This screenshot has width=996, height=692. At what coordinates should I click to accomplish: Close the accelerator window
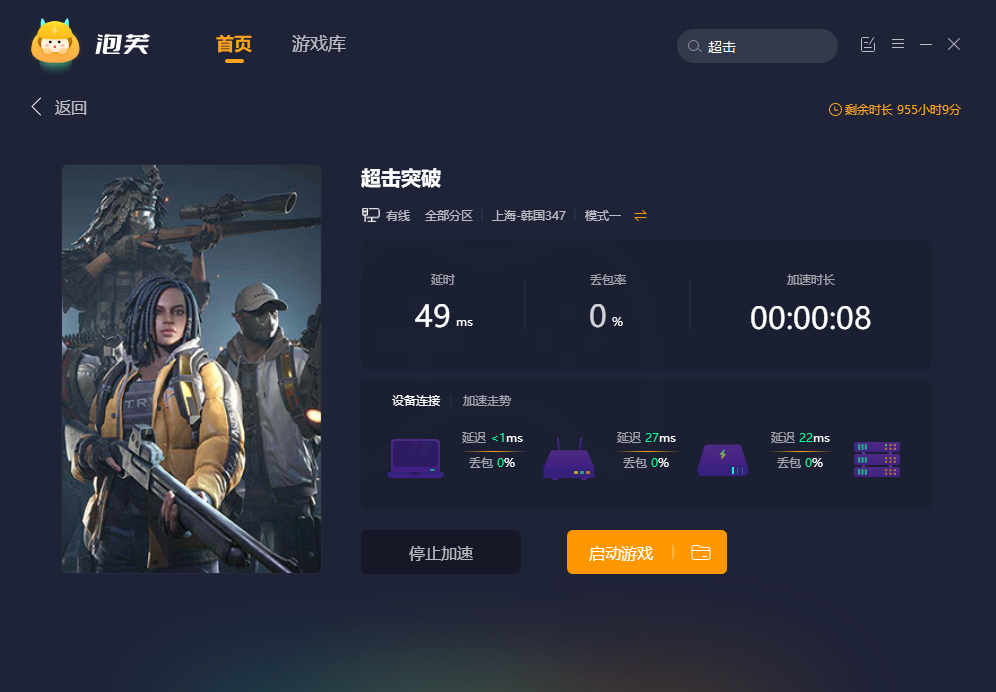click(953, 44)
